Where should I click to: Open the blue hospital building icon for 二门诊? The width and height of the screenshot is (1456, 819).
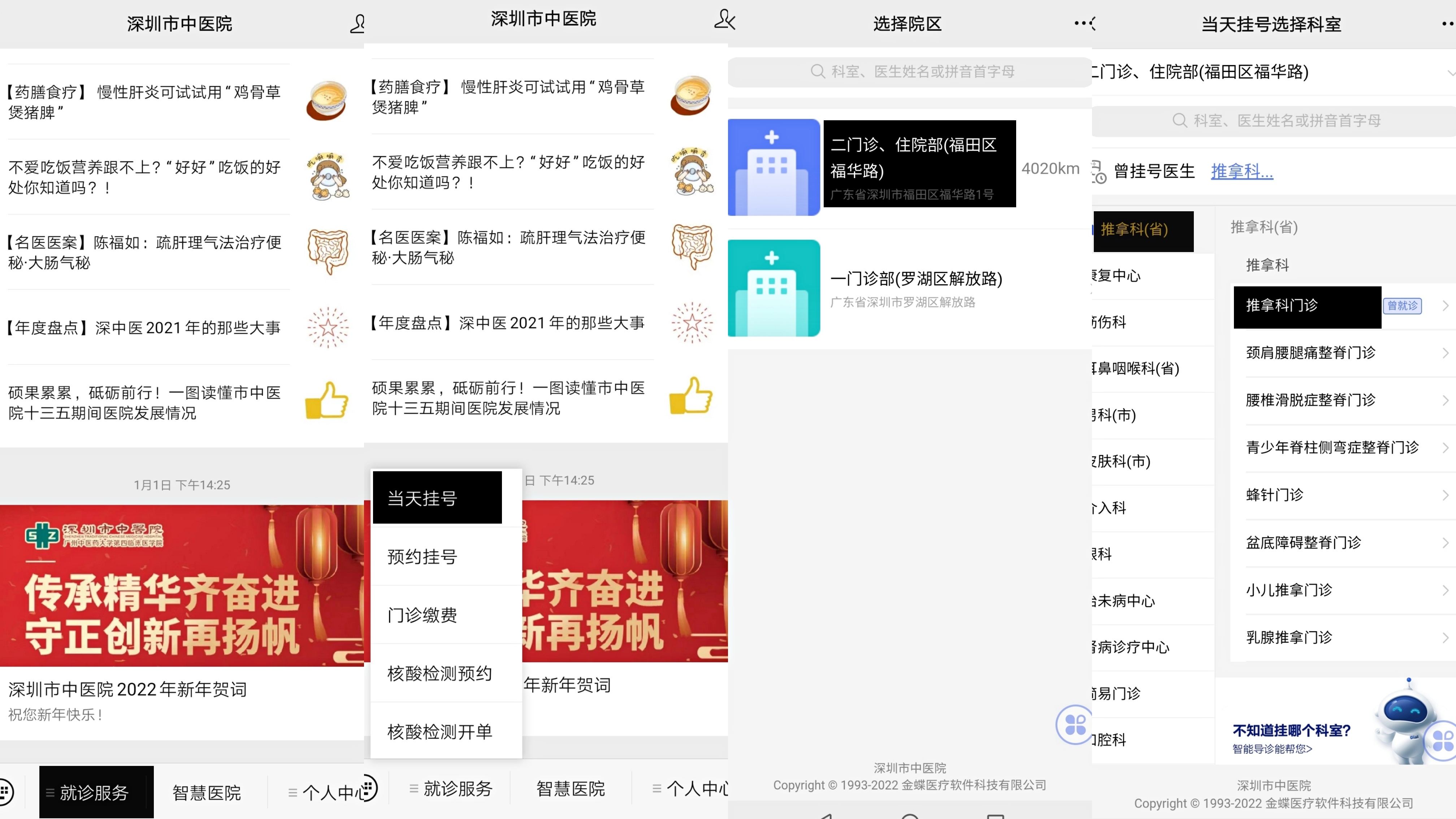tap(774, 167)
